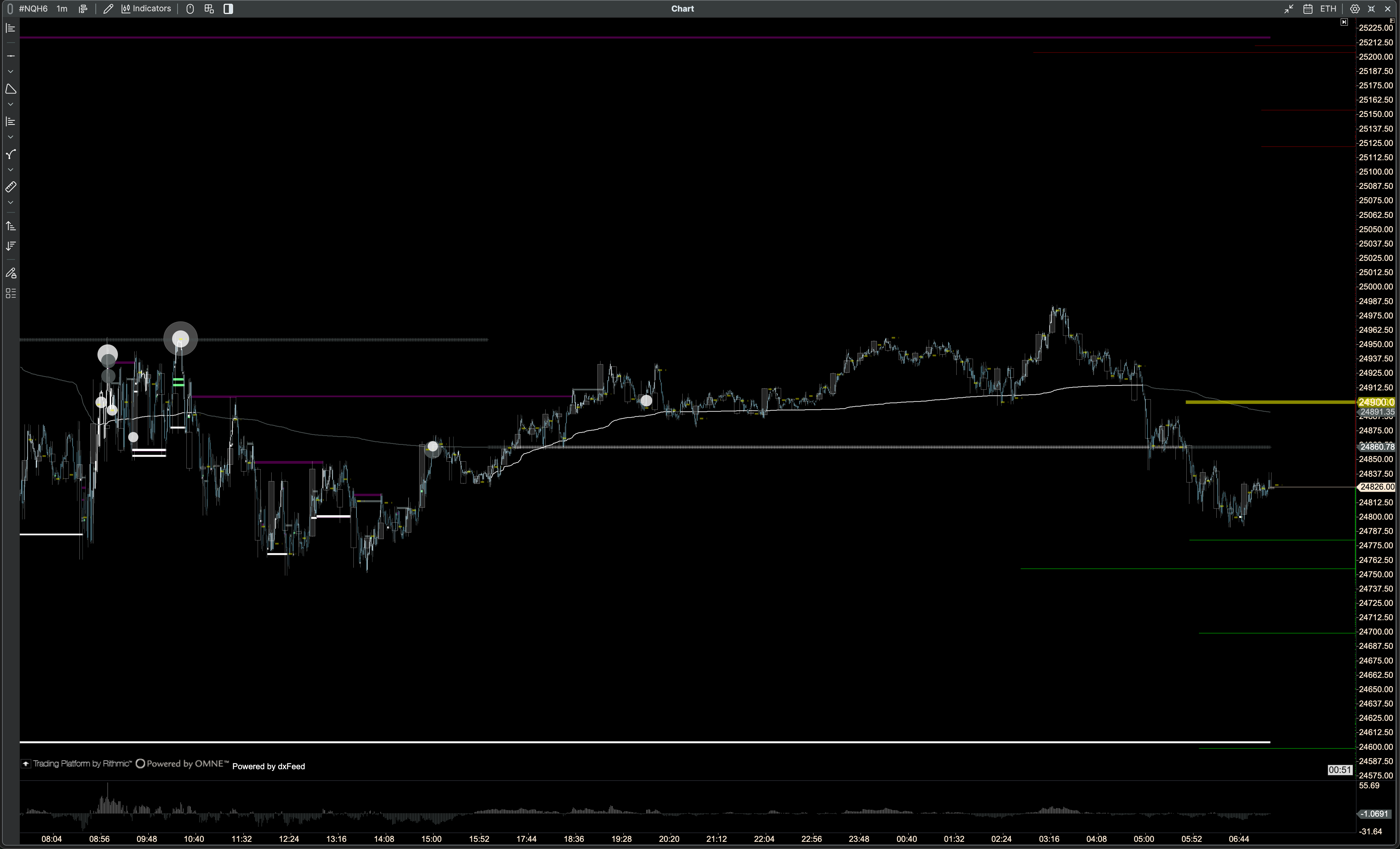Click the #NQH6 symbol name

coord(33,9)
